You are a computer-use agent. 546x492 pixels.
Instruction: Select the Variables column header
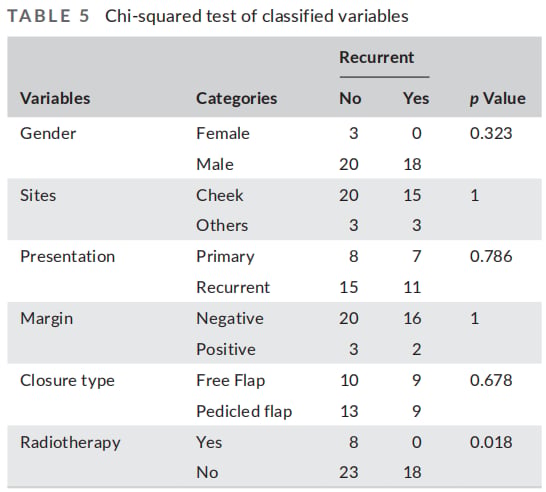coord(55,98)
